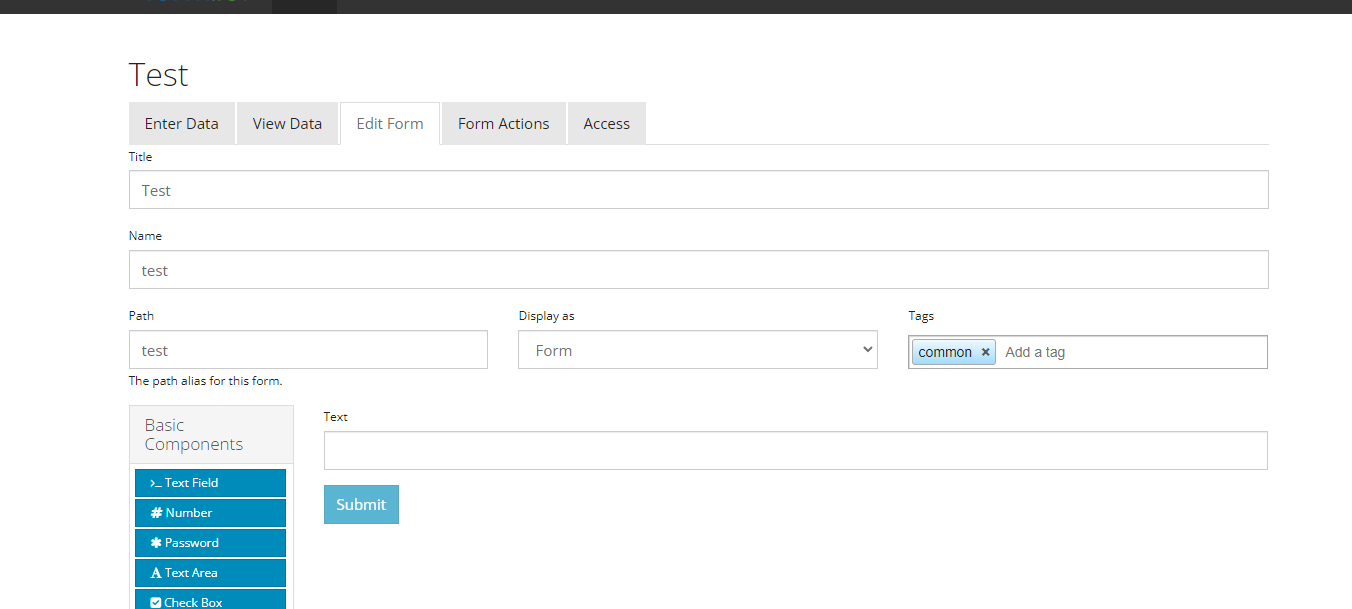Click the Test form heading
1352x609 pixels.
(158, 75)
